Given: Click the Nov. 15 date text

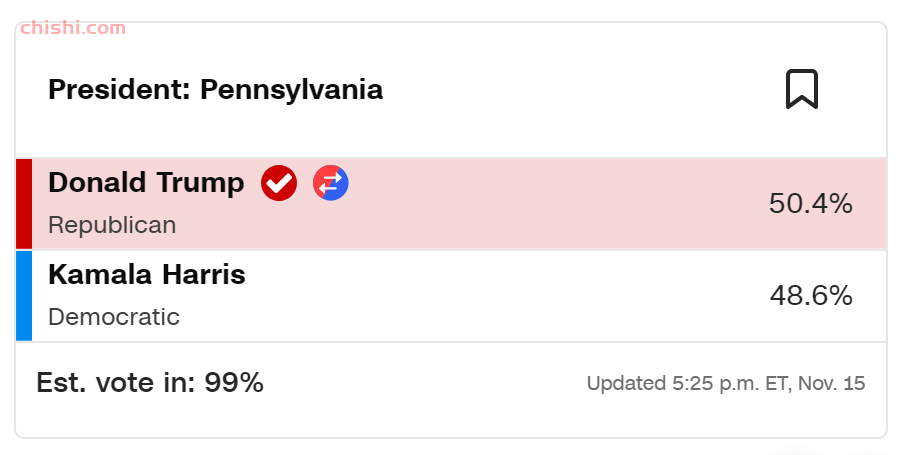Looking at the screenshot, I should pos(832,384).
